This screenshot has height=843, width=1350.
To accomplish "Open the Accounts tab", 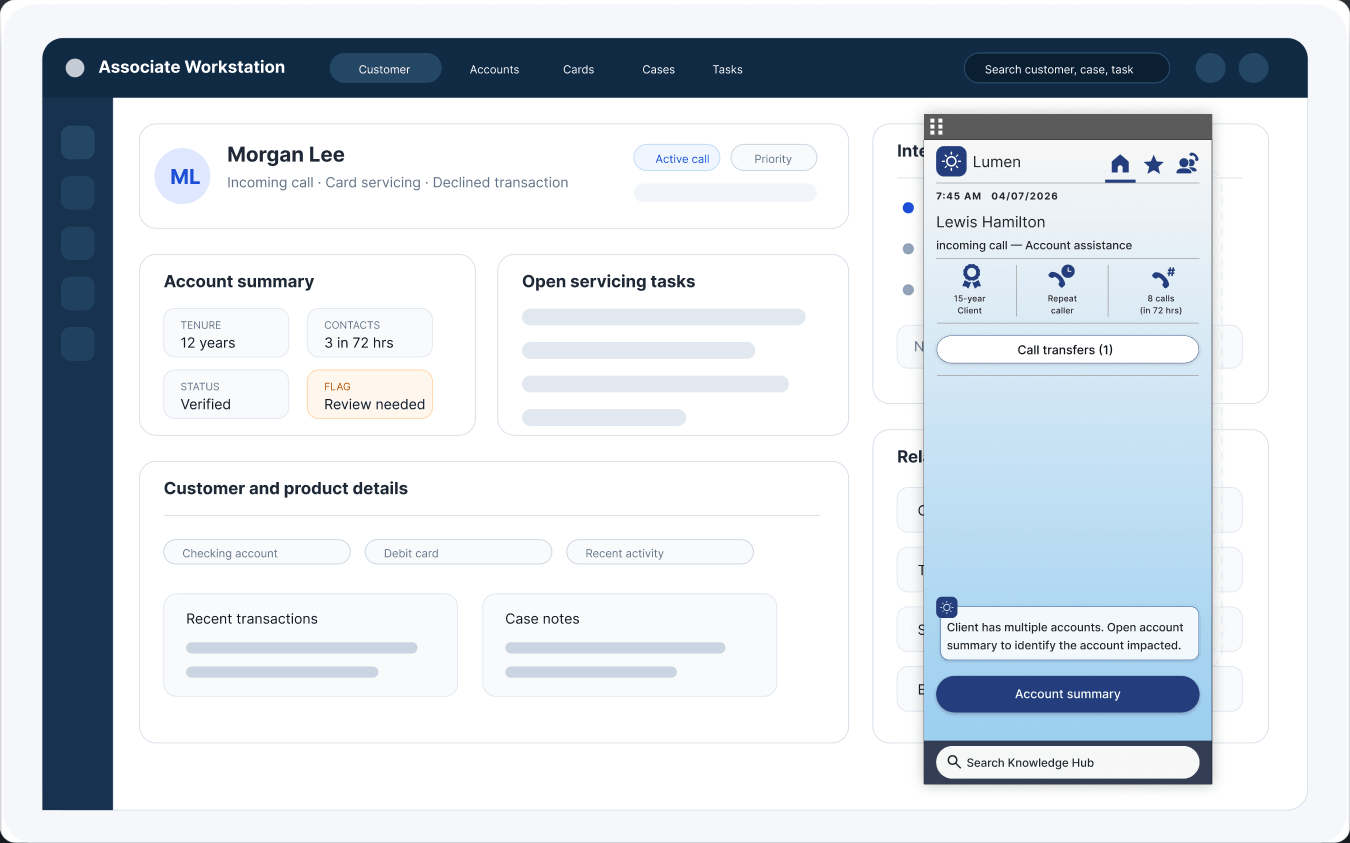I will pos(495,69).
